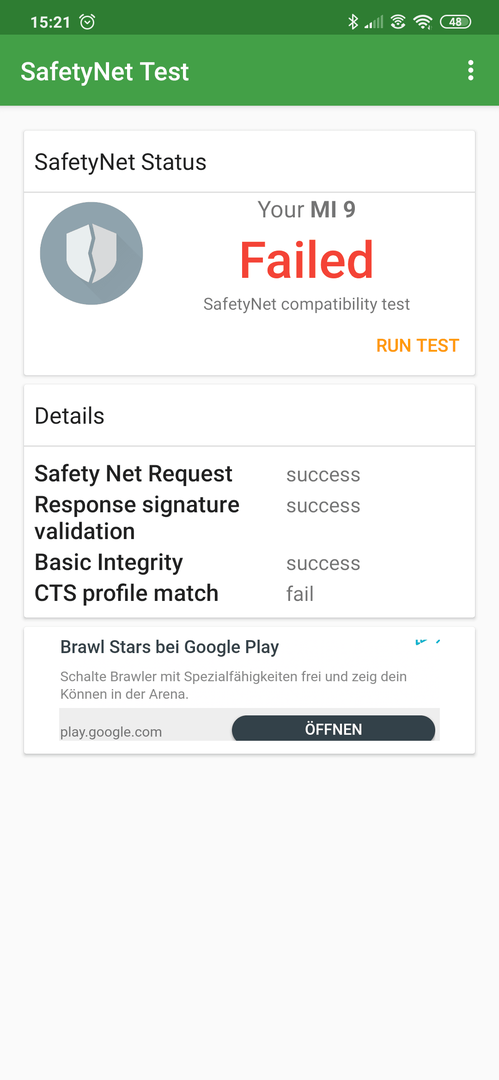The height and width of the screenshot is (1080, 499).
Task: Tap the Basic Integrity result row
Action: point(250,563)
